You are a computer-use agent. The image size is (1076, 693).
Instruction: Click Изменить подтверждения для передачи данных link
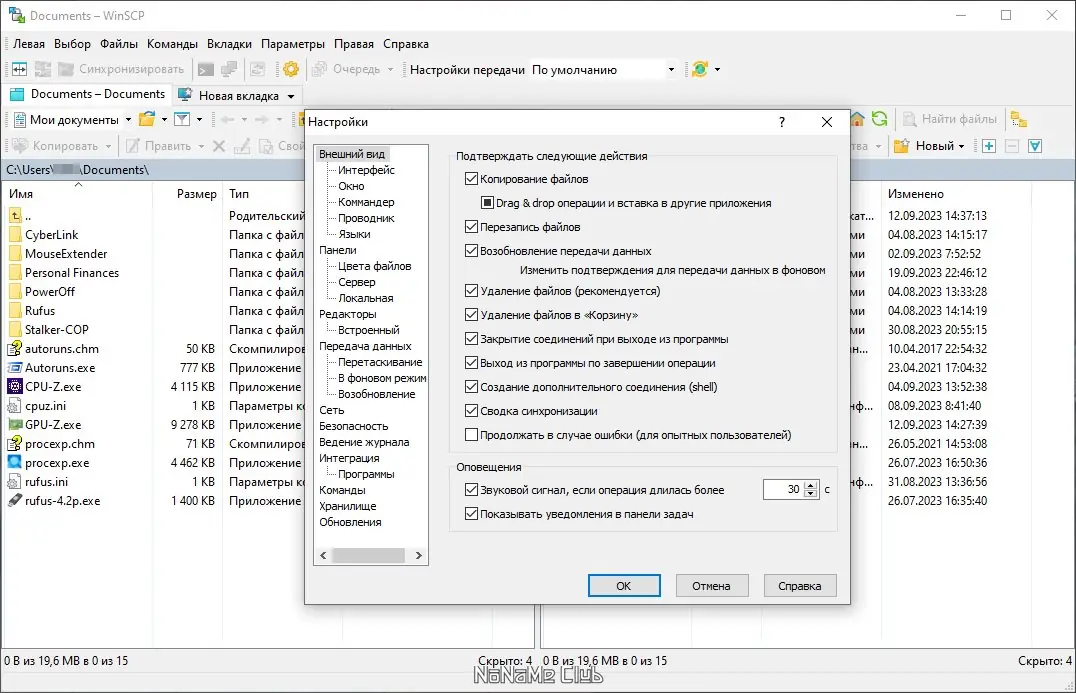point(672,270)
